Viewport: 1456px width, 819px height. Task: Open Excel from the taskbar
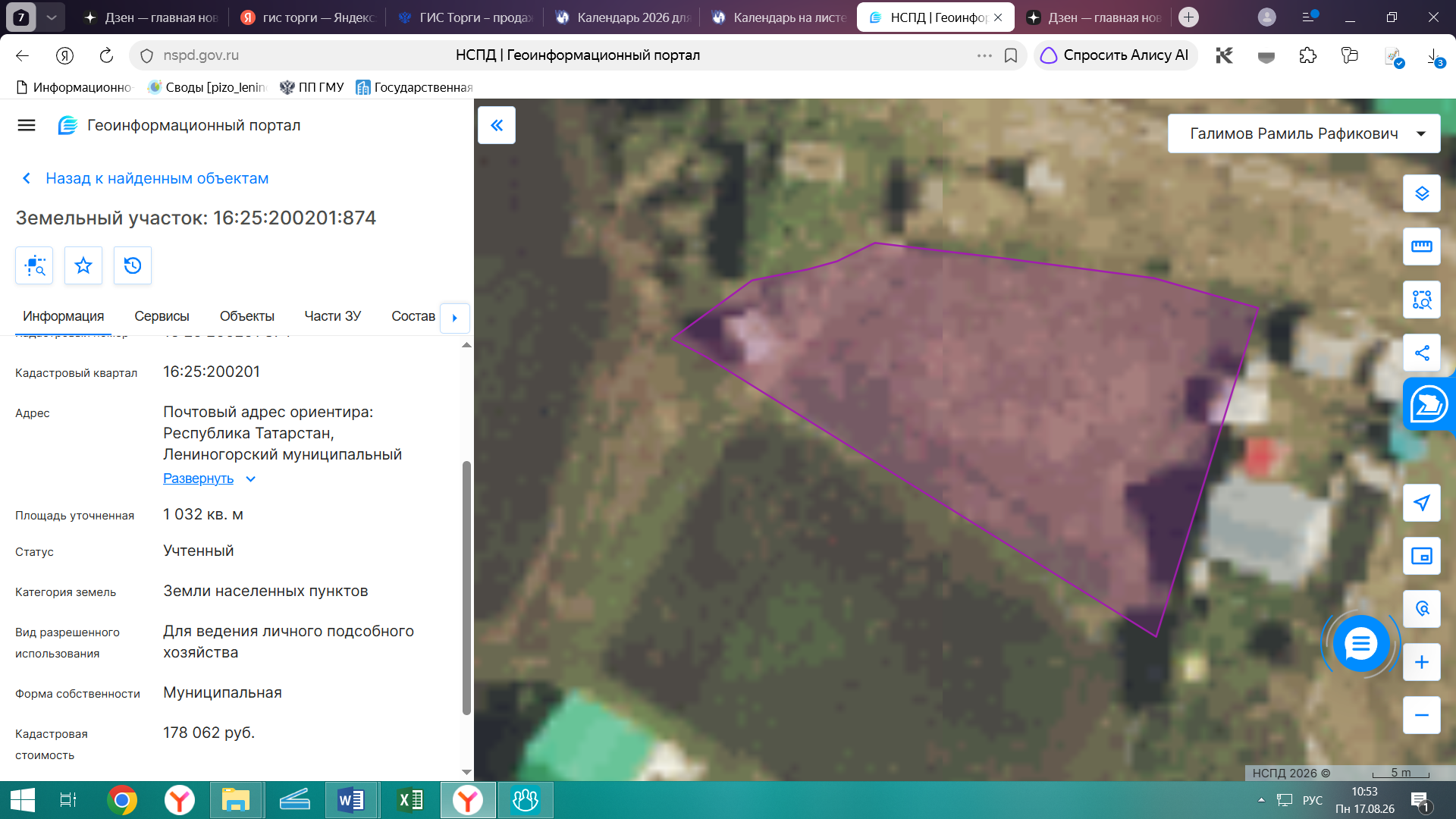point(410,800)
